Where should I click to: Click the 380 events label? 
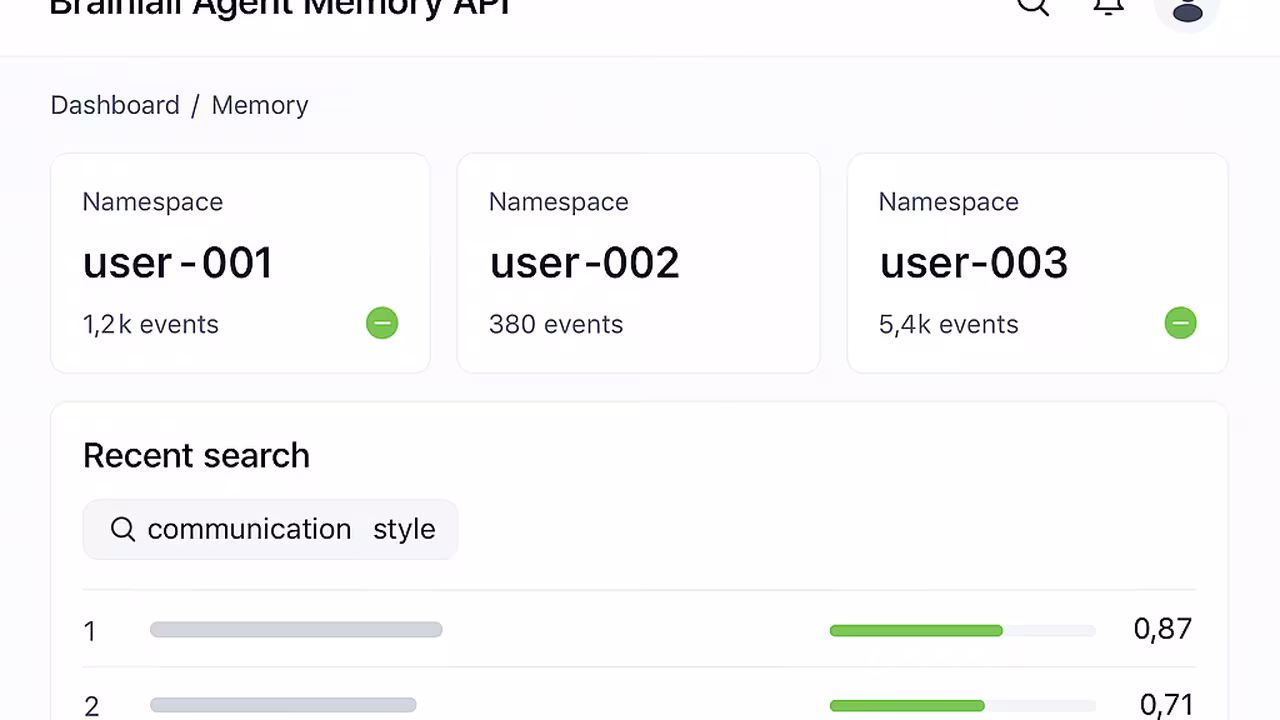click(x=556, y=324)
